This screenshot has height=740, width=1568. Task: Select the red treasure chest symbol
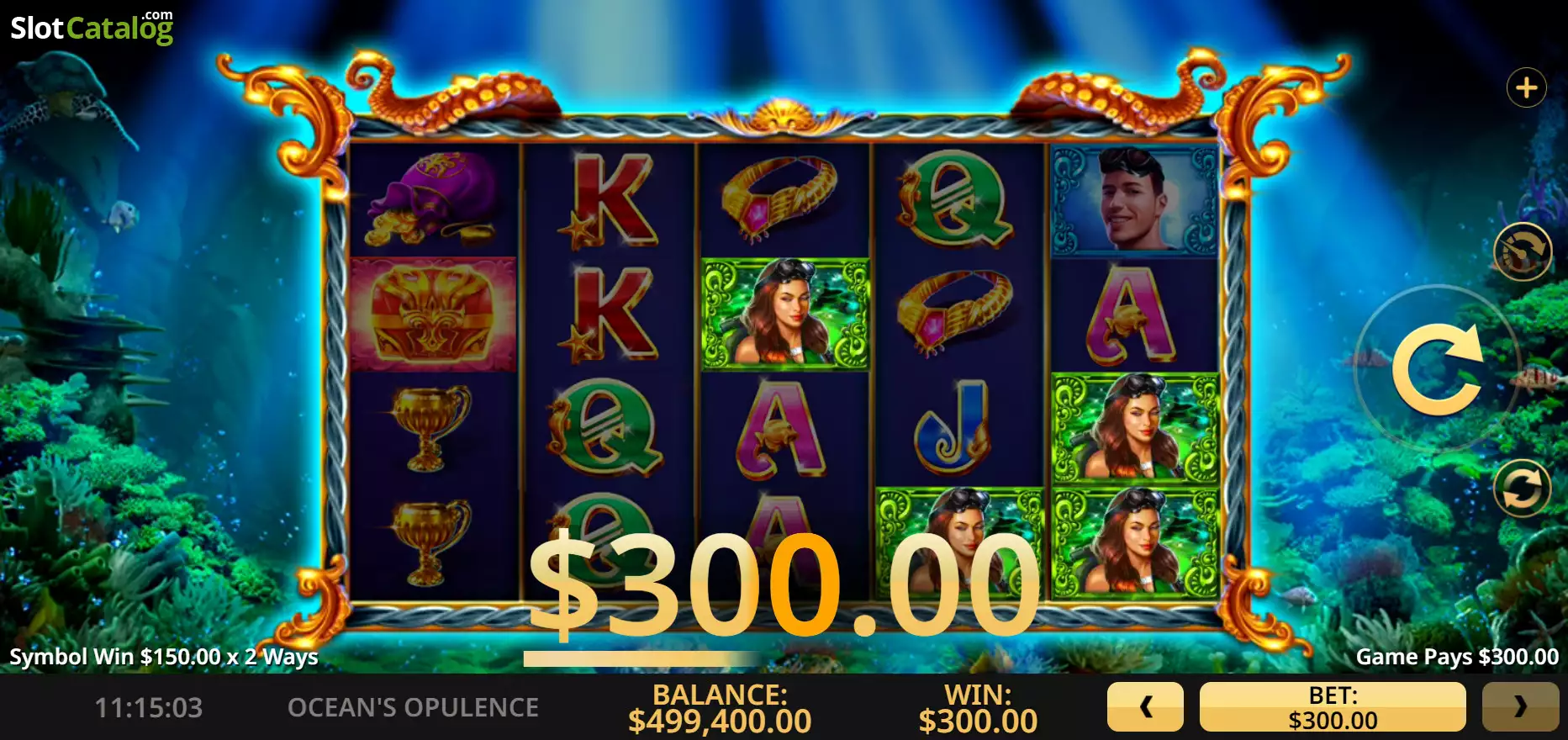(433, 314)
